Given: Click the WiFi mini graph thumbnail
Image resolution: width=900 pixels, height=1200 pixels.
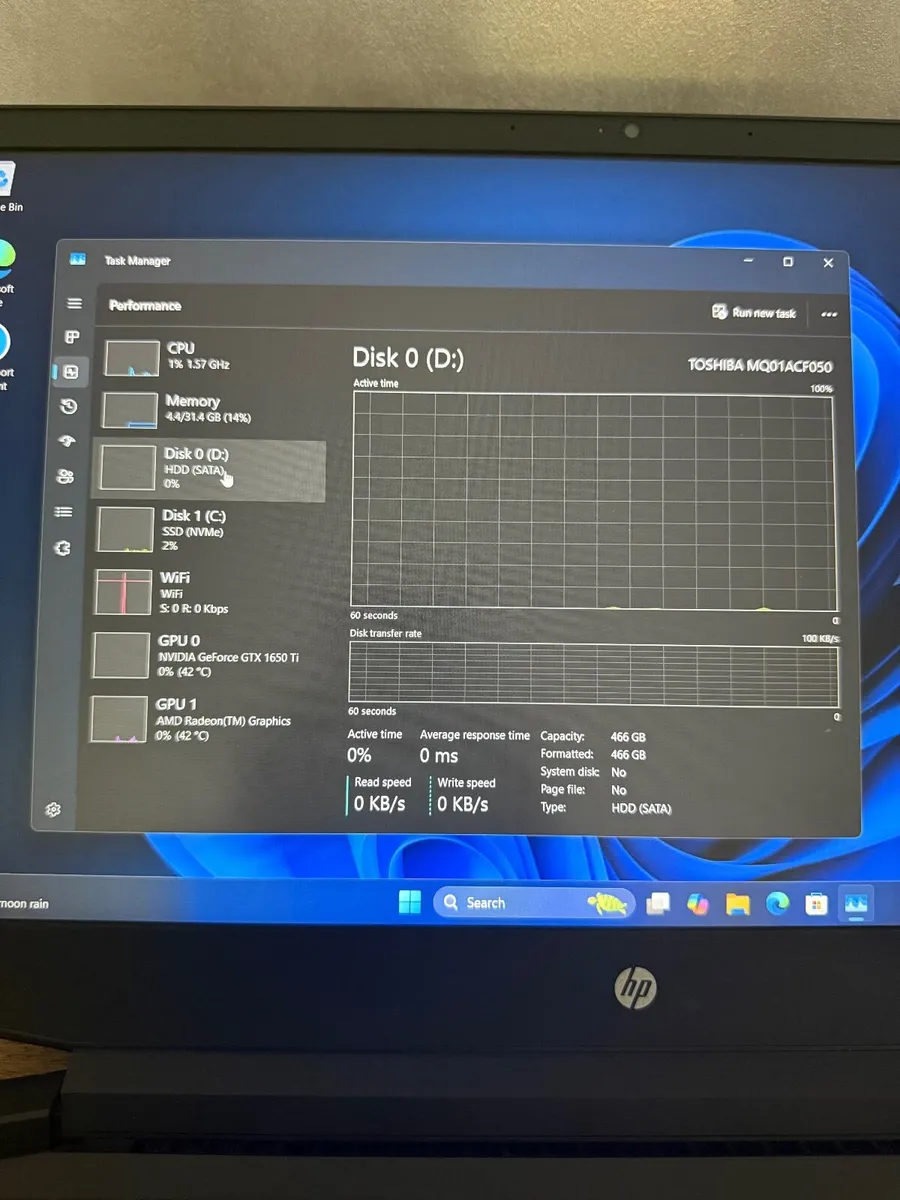Looking at the screenshot, I should (x=122, y=592).
